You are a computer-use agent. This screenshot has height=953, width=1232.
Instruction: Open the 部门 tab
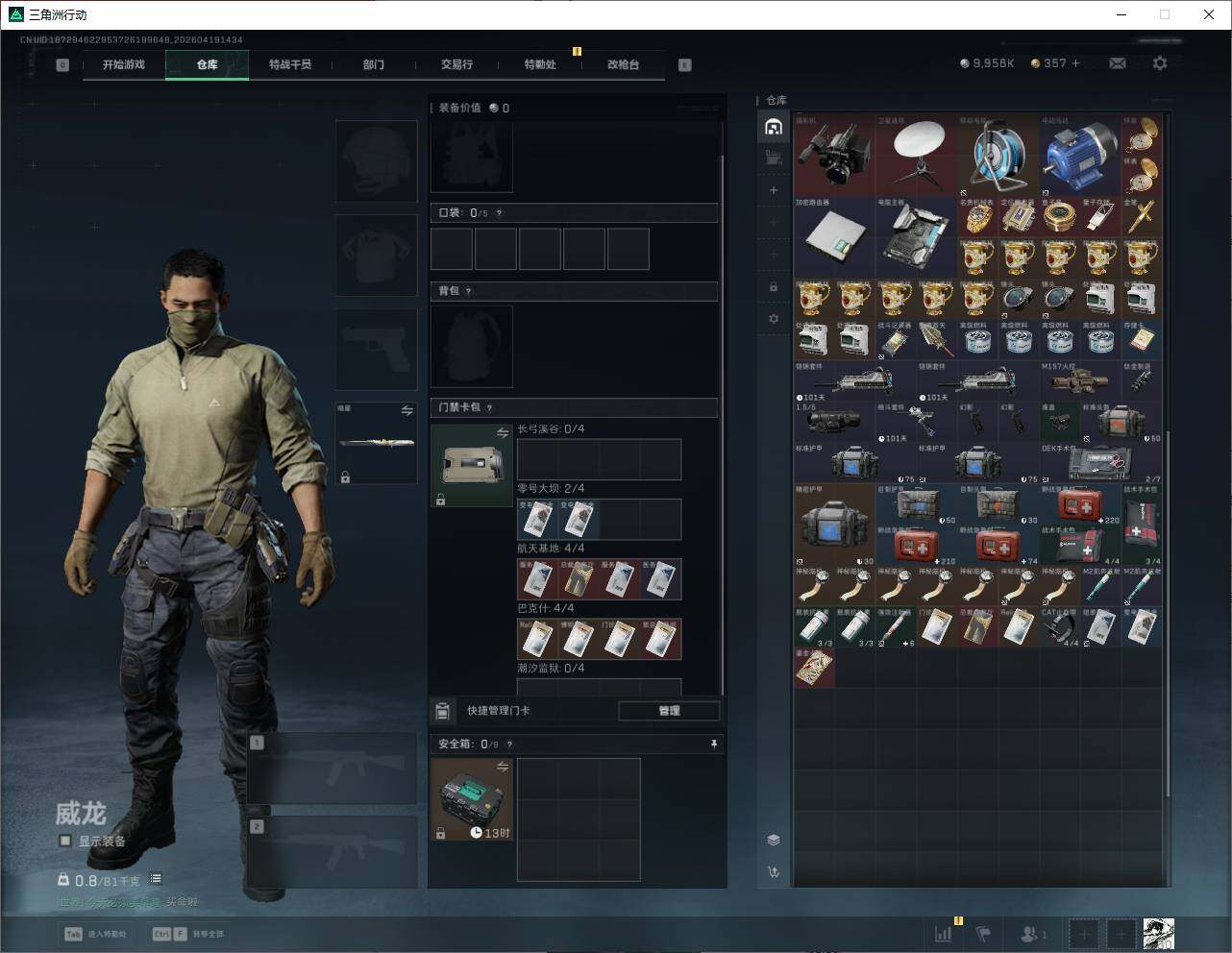(x=374, y=64)
